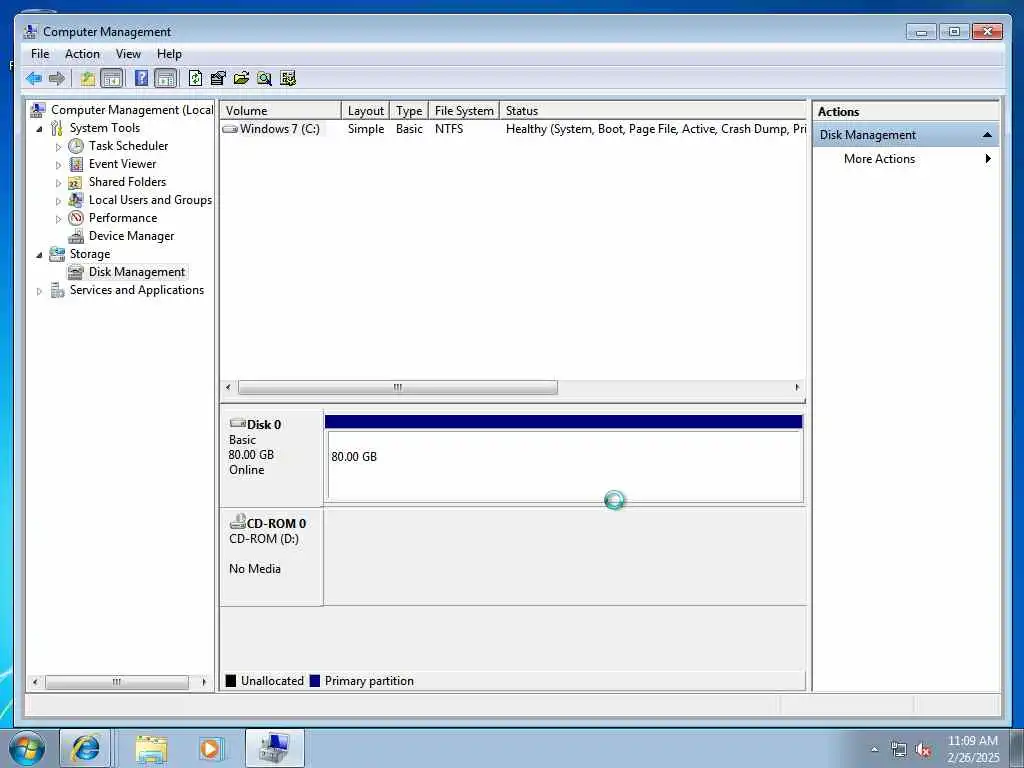The image size is (1024, 768).
Task: Sort by the Type column header
Action: click(409, 110)
